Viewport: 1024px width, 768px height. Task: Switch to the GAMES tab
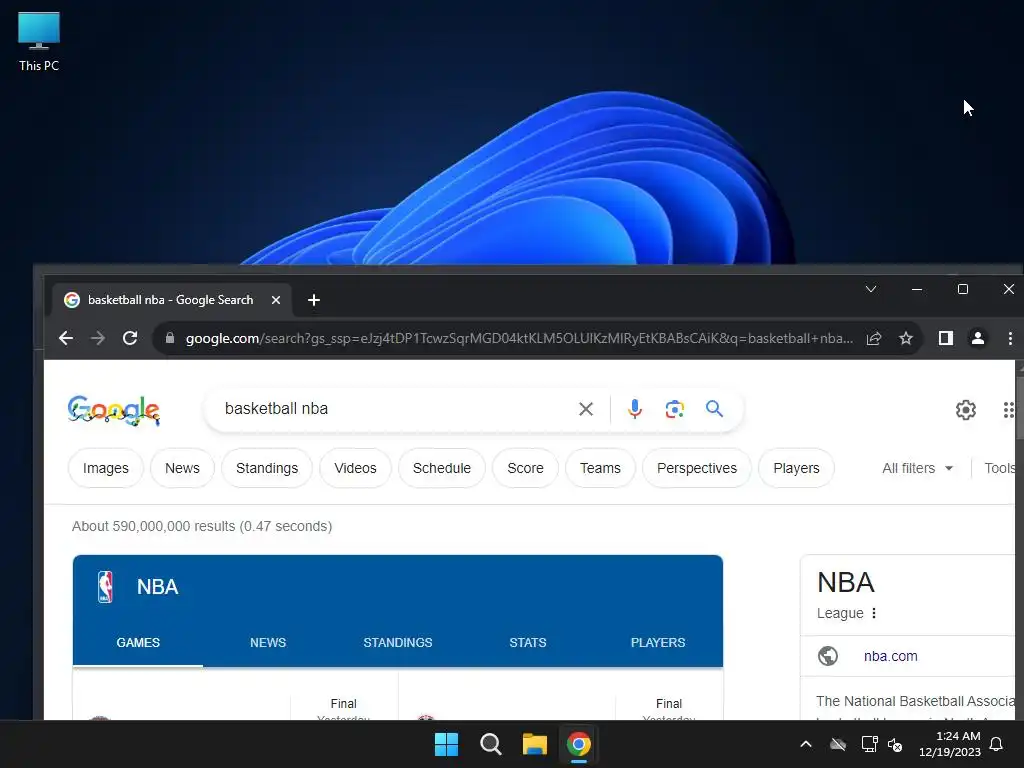tap(138, 643)
